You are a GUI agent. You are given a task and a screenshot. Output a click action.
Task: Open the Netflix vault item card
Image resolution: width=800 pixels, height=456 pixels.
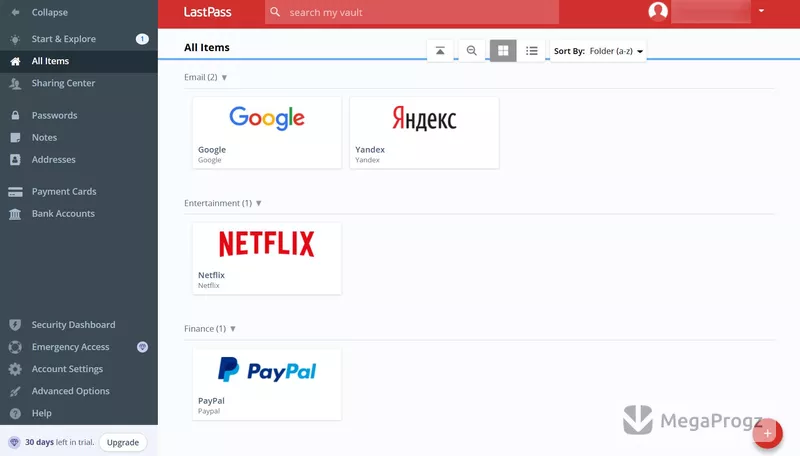coord(267,258)
